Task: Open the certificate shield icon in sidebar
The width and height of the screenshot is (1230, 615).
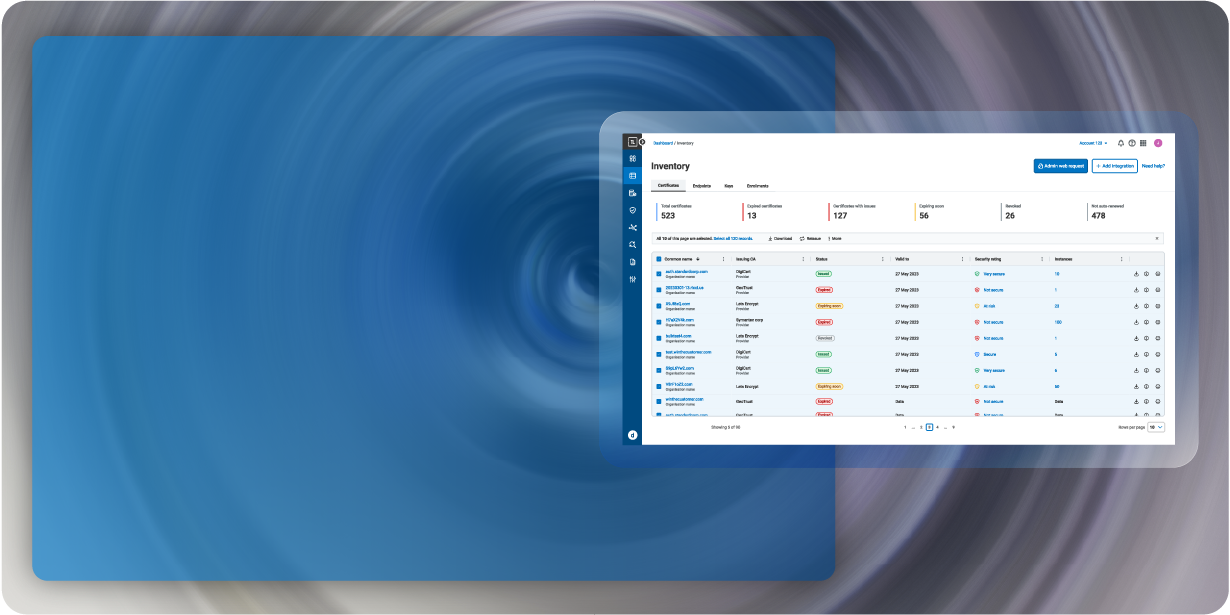Action: tap(632, 210)
